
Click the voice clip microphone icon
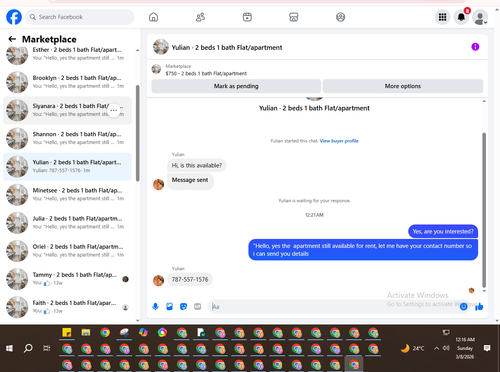point(155,306)
